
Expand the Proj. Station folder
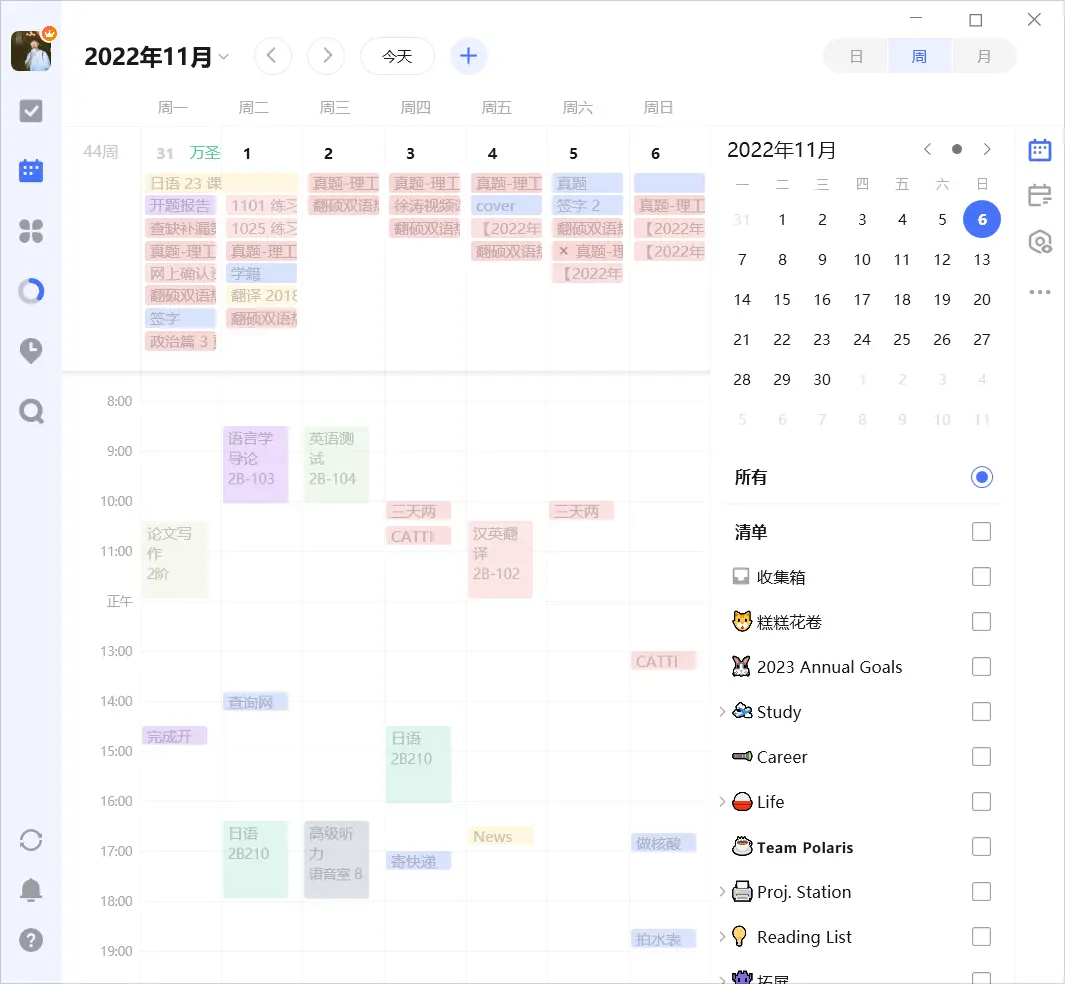point(722,892)
